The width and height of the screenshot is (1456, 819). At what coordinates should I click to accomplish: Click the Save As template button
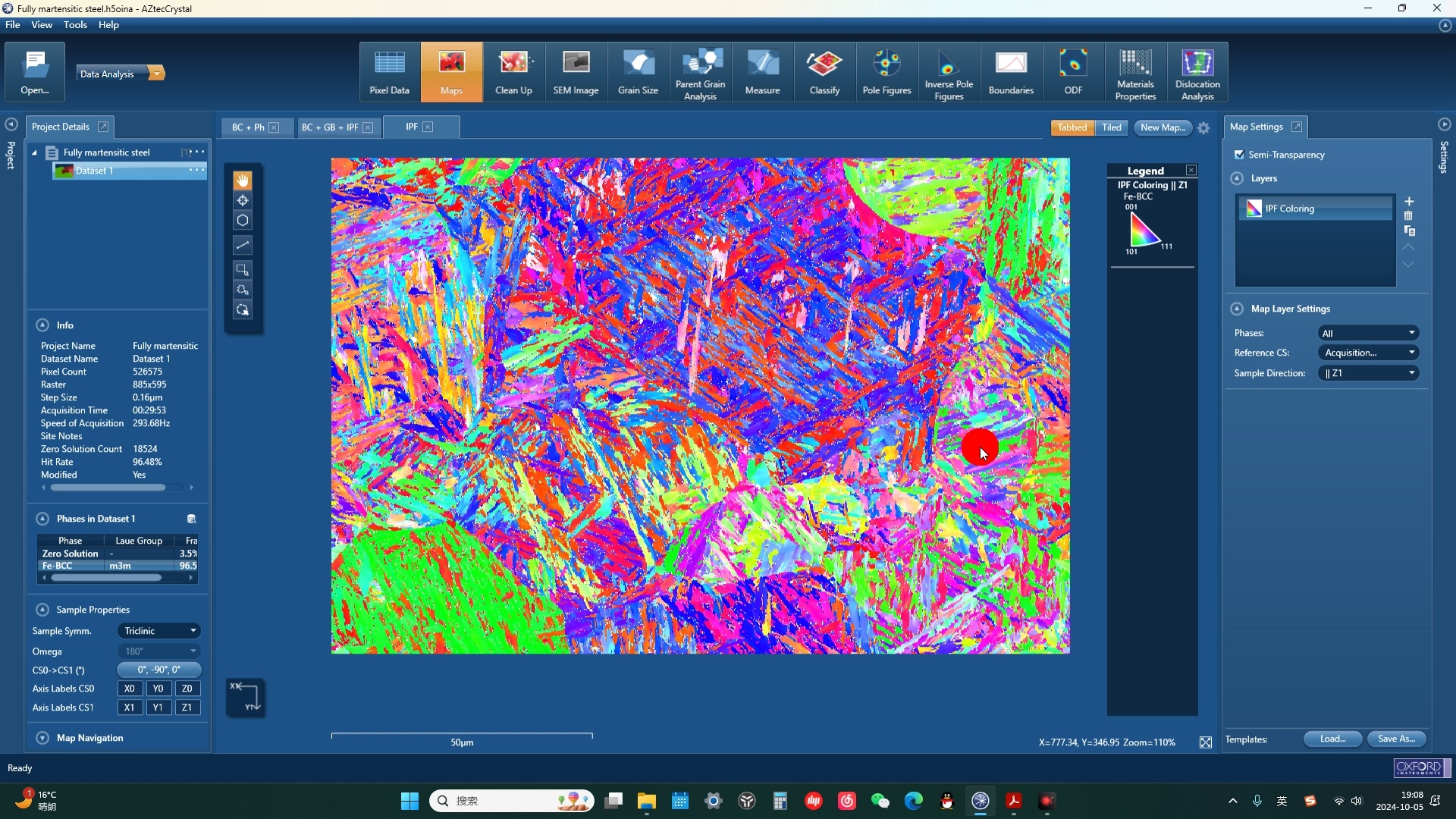[1397, 739]
